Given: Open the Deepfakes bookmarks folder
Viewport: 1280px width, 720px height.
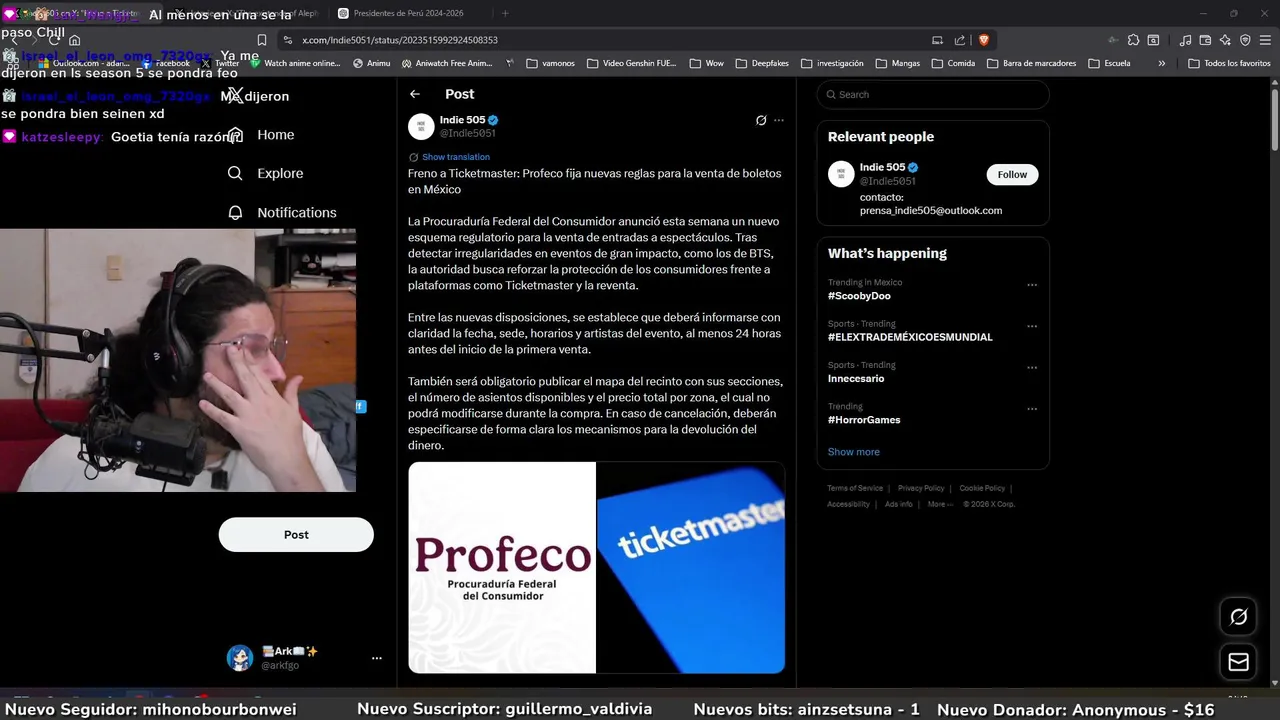Looking at the screenshot, I should [x=762, y=63].
